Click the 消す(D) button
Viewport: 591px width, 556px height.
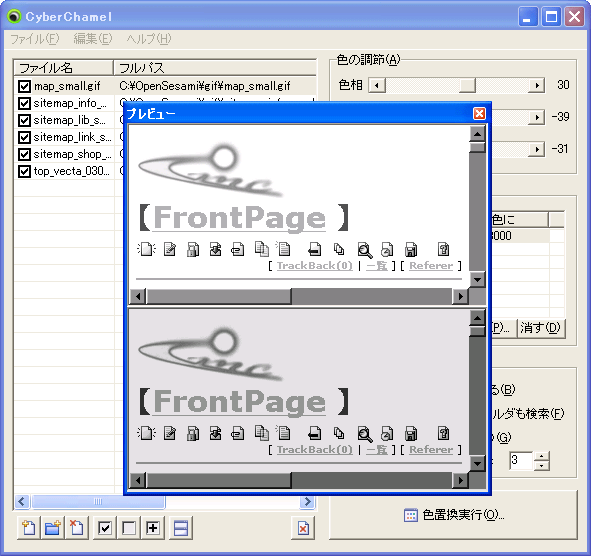tap(541, 328)
